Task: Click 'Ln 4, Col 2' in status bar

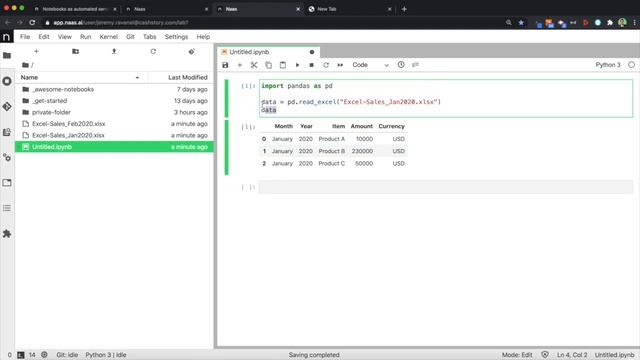Action: coord(572,355)
